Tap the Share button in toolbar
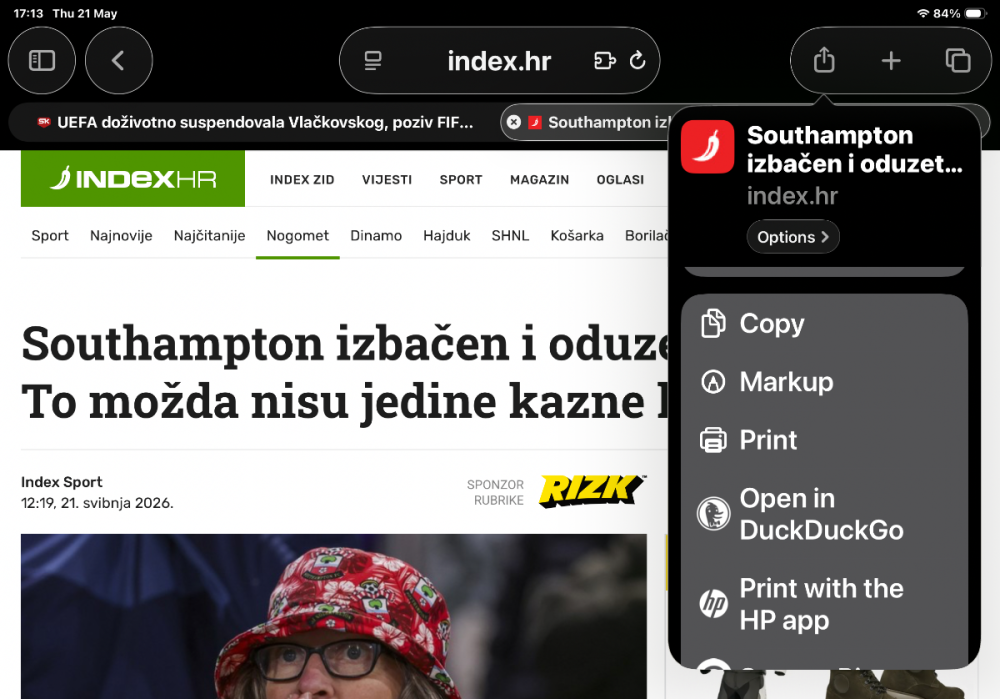Viewport: 1000px width, 699px height. 824,61
